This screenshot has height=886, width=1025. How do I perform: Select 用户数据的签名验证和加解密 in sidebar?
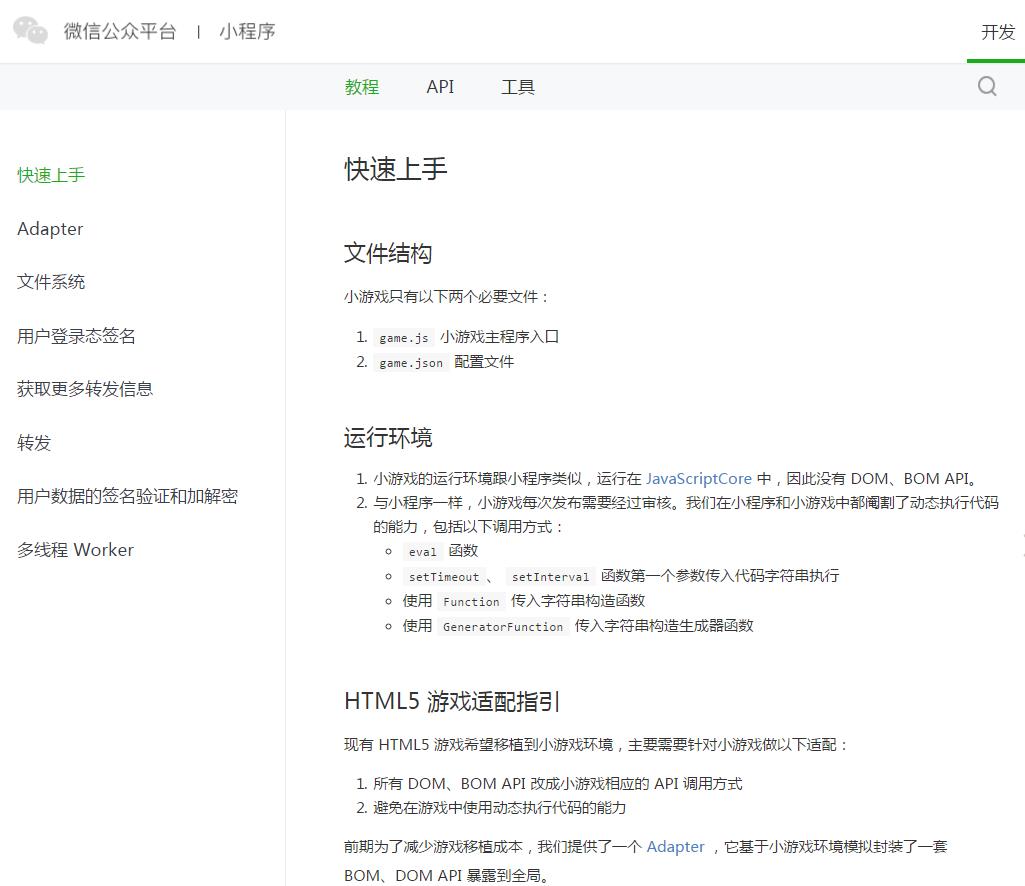coord(127,496)
